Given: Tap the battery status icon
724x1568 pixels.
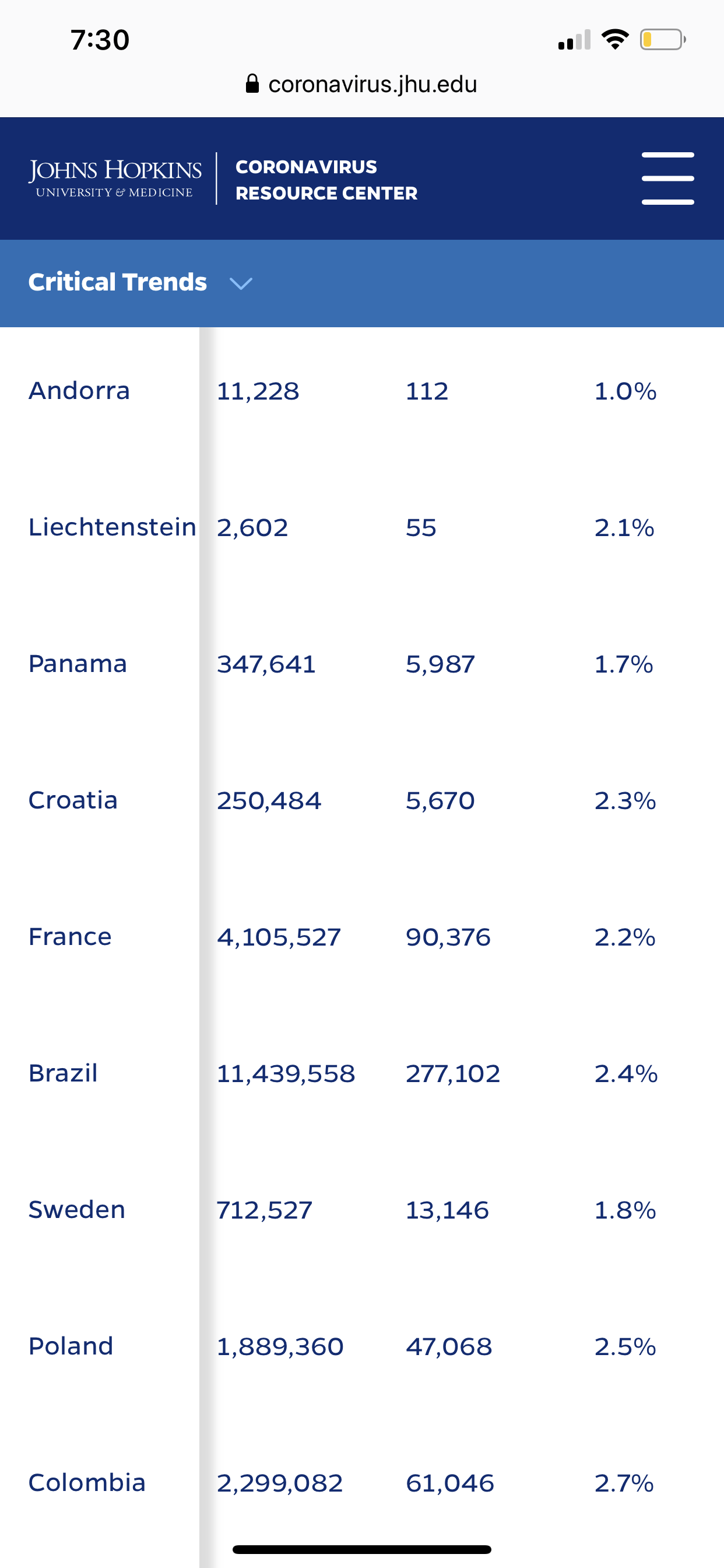Looking at the screenshot, I should point(662,40).
